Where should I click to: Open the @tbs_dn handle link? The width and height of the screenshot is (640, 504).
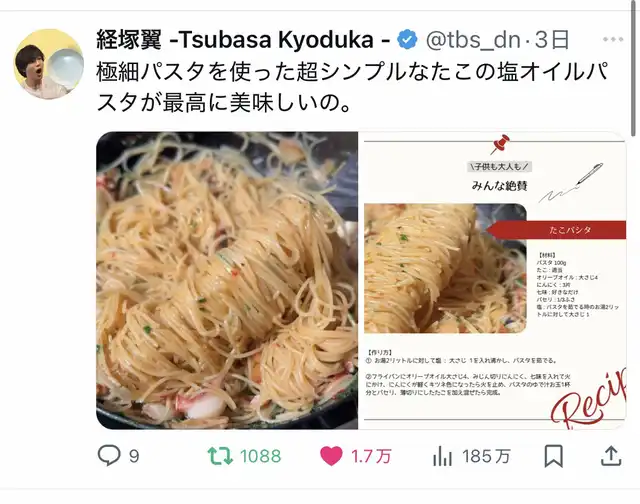click(x=473, y=40)
